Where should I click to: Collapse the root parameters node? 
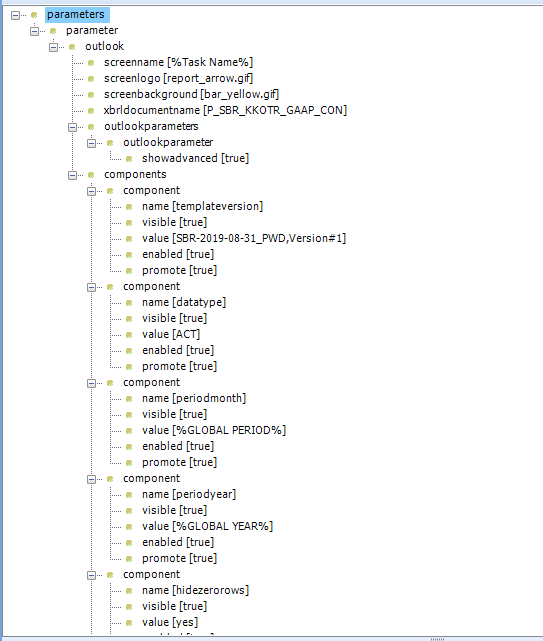(x=15, y=16)
